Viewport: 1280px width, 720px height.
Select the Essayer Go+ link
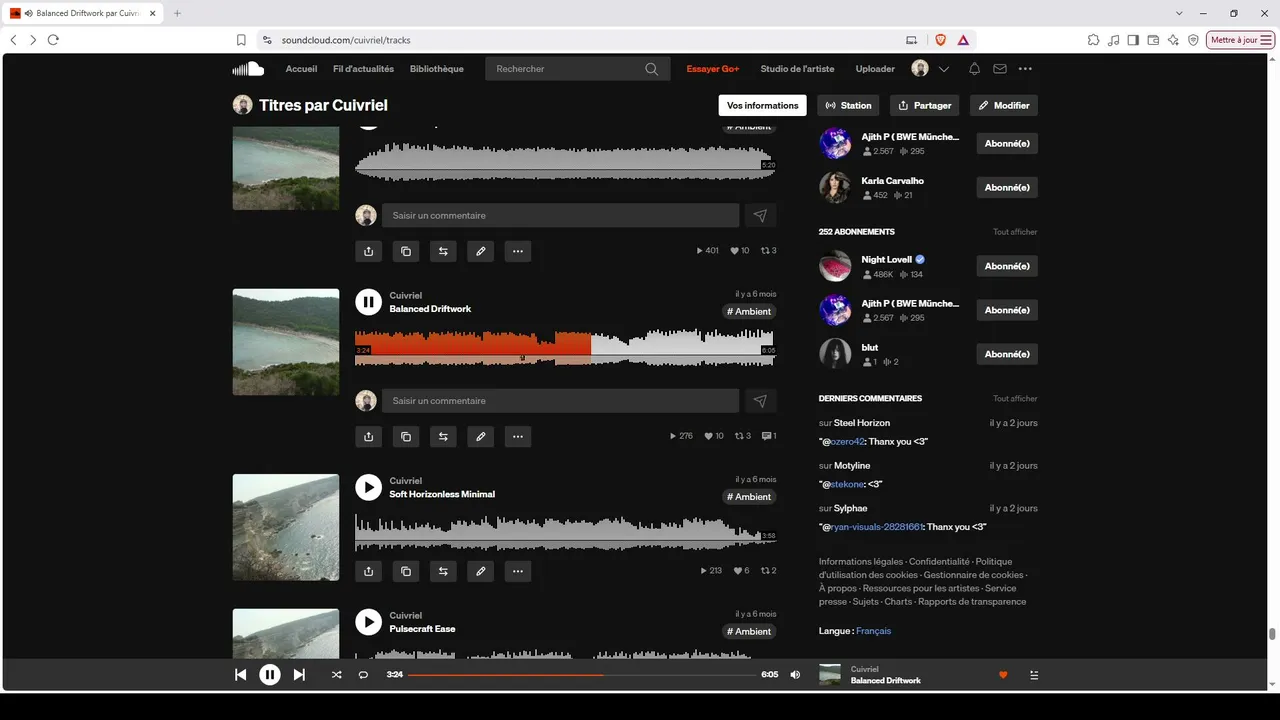point(713,69)
